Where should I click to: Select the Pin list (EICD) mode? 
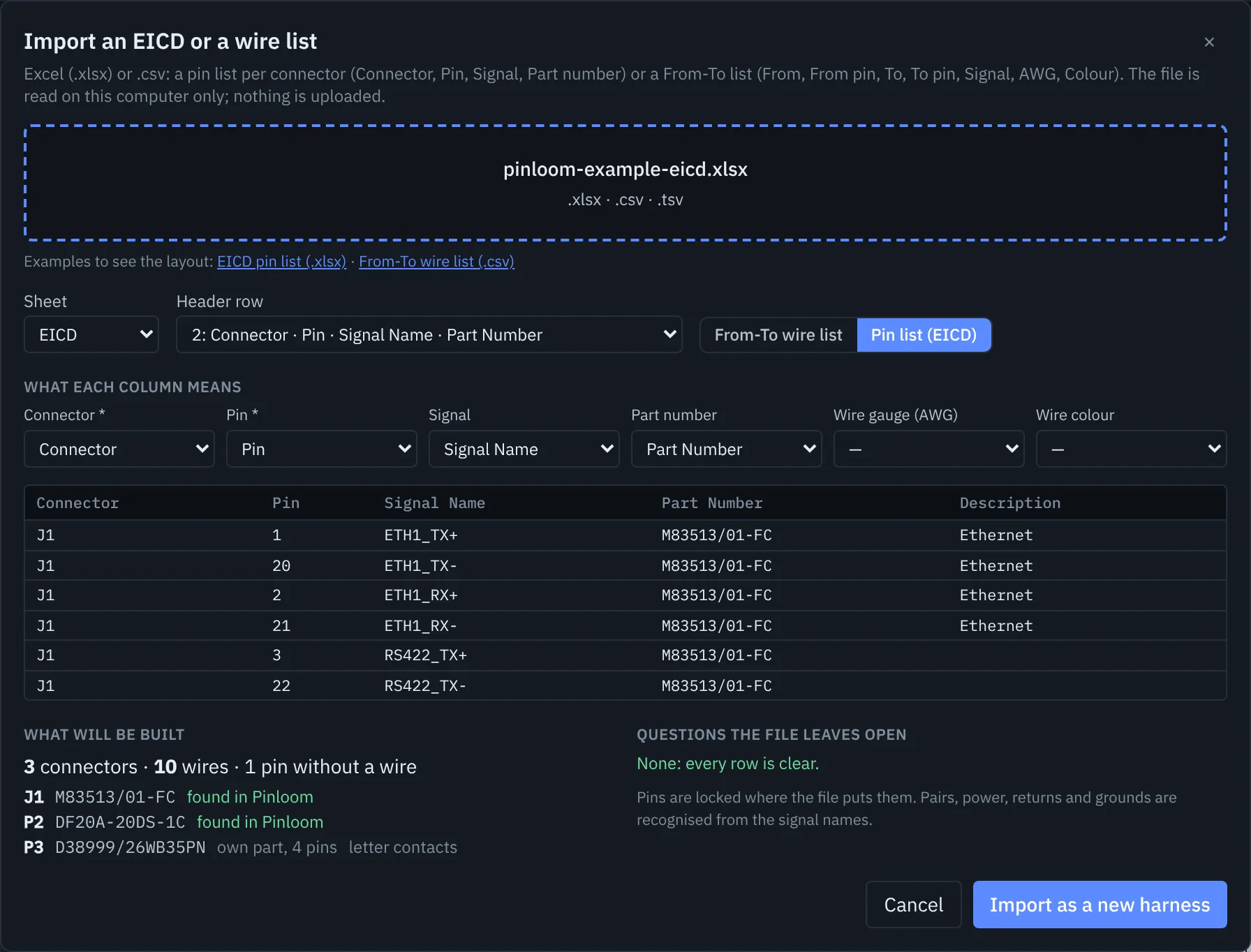coord(924,335)
